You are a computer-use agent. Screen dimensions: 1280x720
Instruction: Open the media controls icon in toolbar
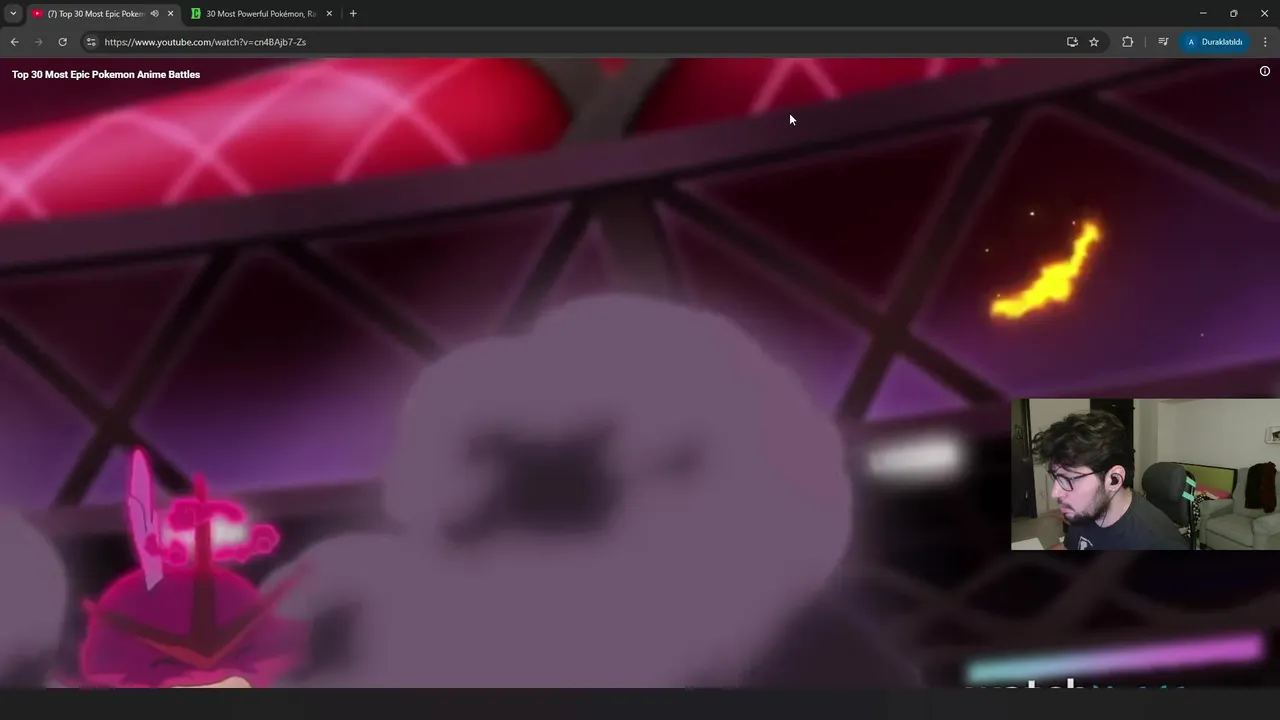1163,42
